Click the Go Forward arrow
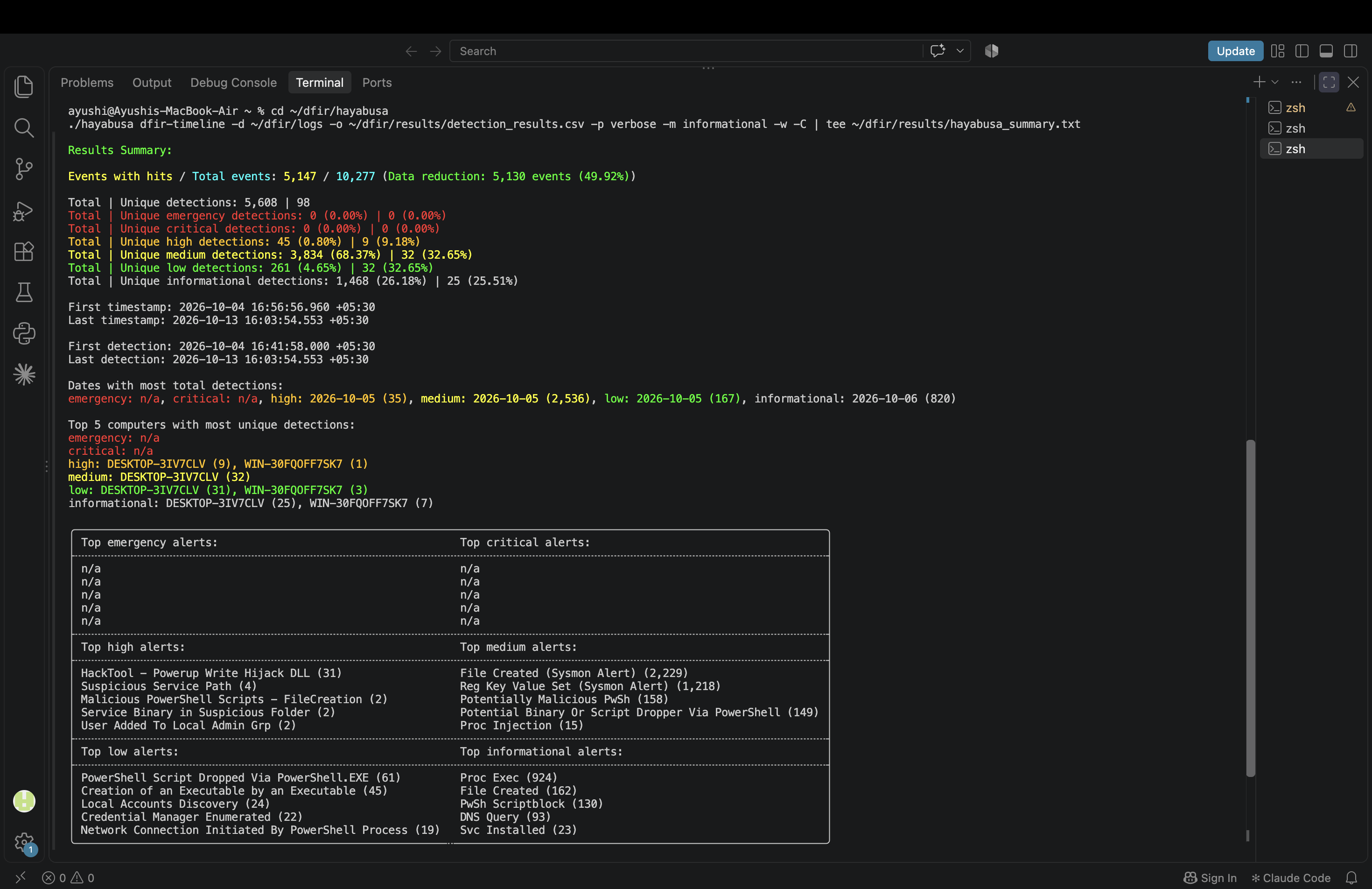Viewport: 1372px width, 889px height. point(435,51)
